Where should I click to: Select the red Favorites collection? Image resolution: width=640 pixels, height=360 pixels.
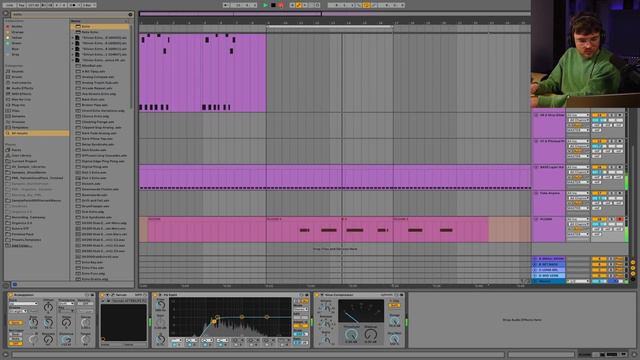16,26
